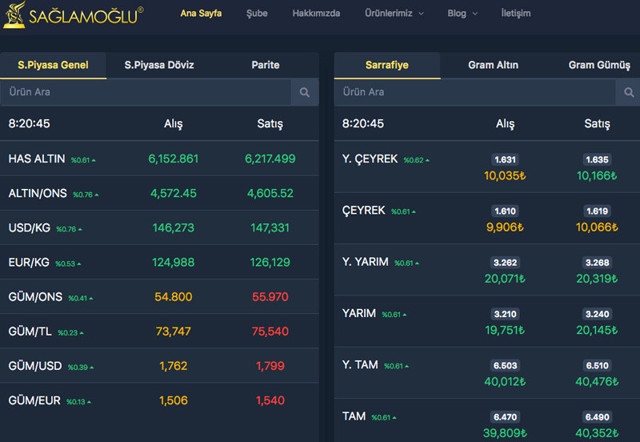640x442 pixels.
Task: Switch to the S.Piyasa Döviz tab
Action: coord(159,66)
